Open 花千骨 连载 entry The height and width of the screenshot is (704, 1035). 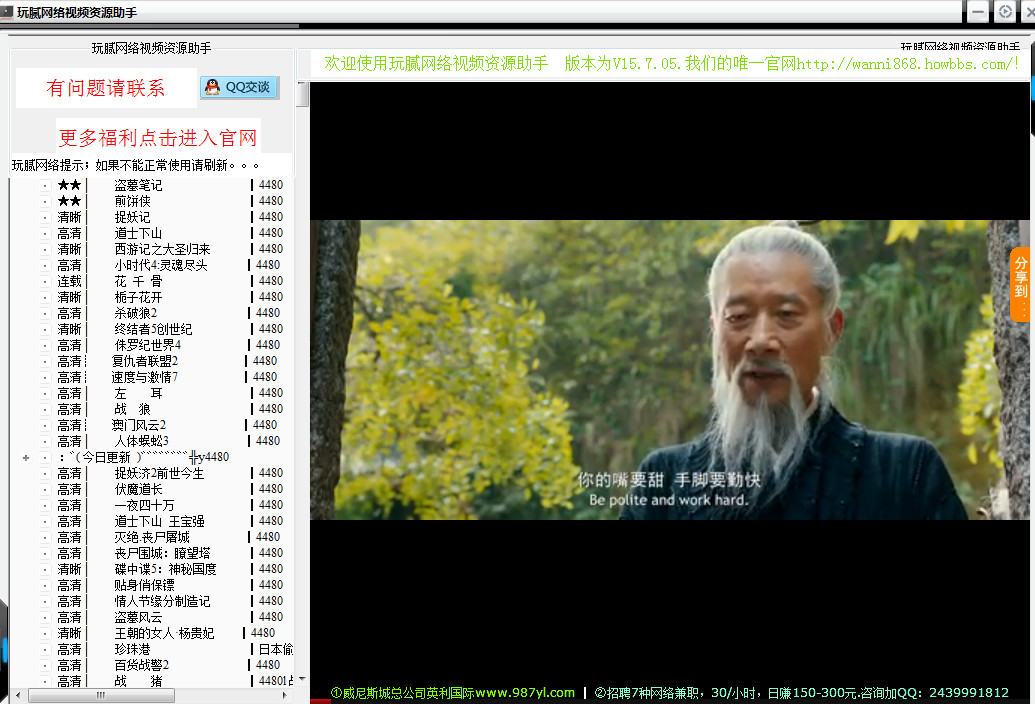pyautogui.click(x=138, y=281)
